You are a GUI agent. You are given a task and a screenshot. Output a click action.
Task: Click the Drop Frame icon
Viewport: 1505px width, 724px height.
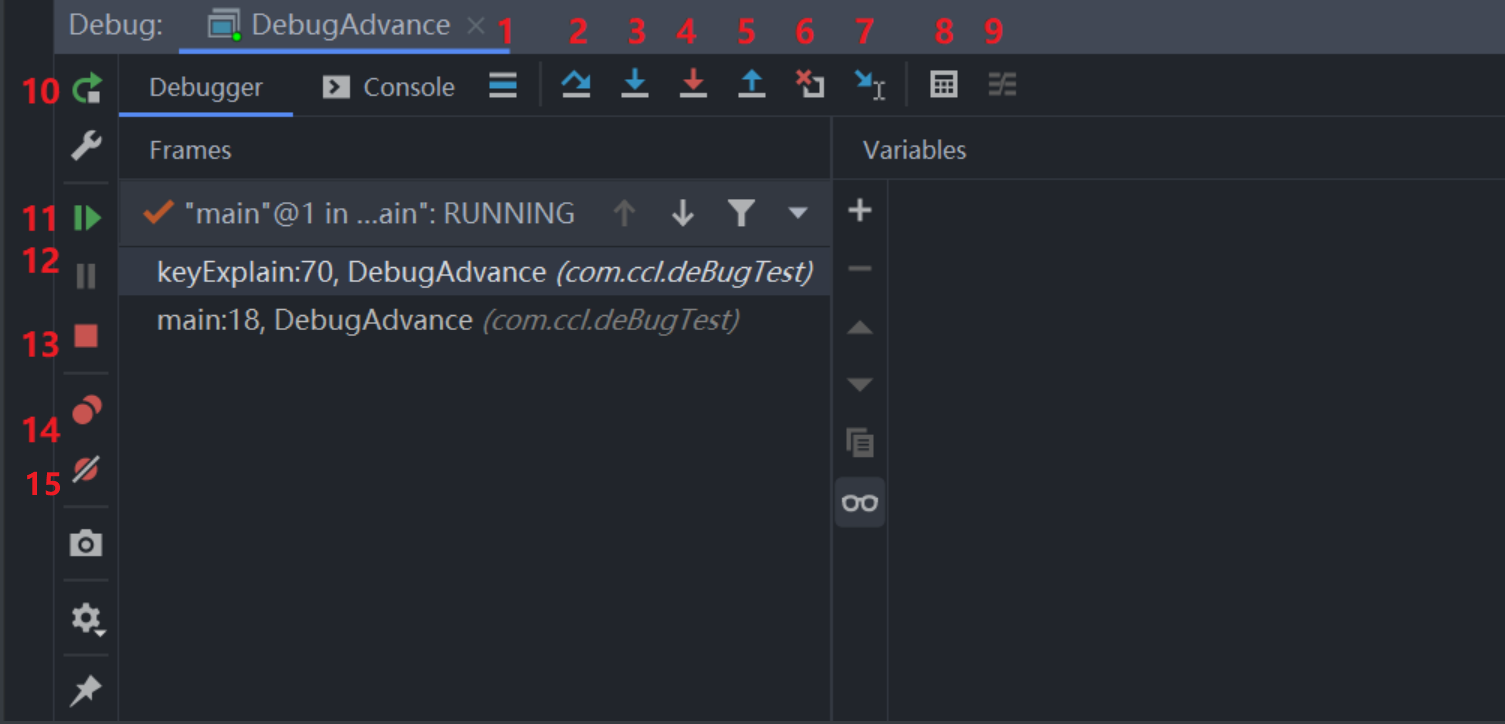tap(810, 85)
